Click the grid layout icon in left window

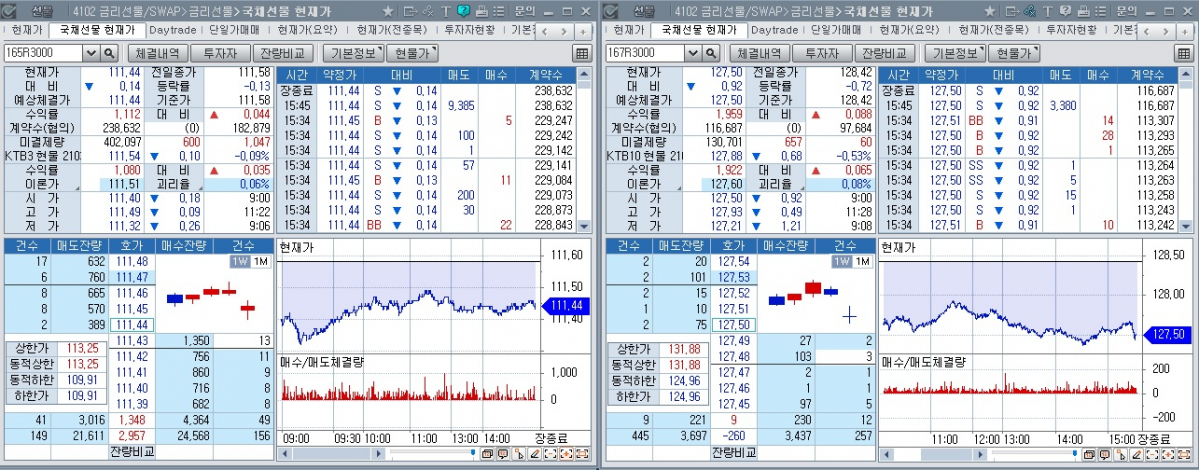tap(582, 53)
